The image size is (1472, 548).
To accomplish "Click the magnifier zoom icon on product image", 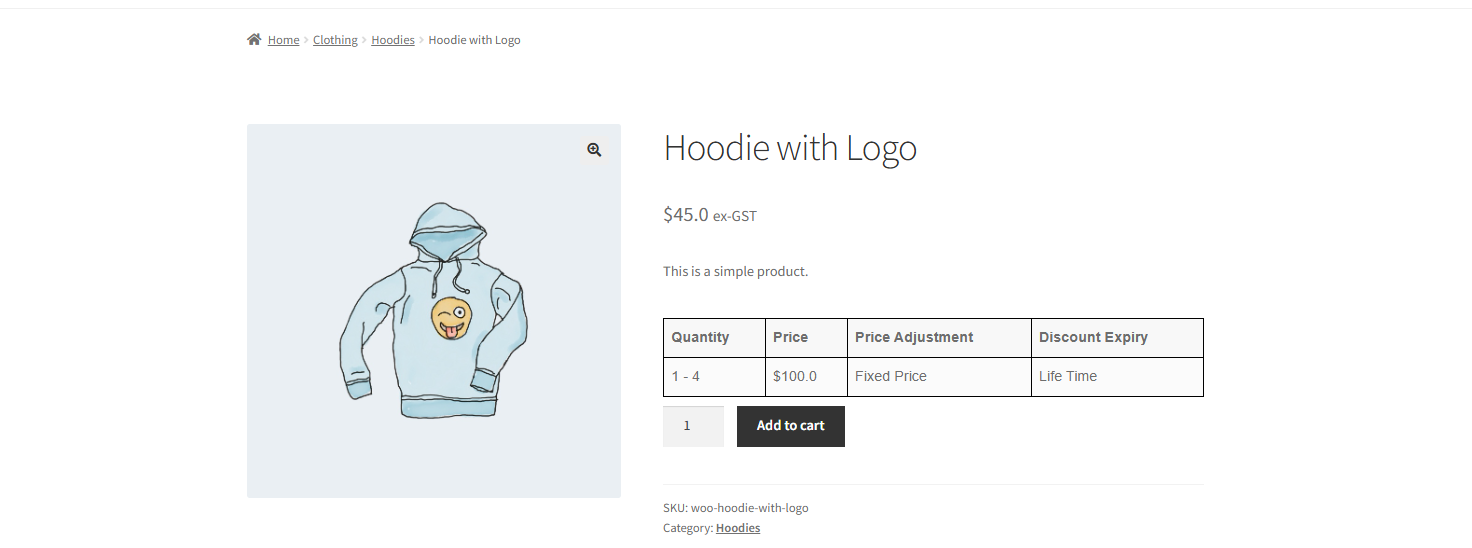I will [594, 150].
